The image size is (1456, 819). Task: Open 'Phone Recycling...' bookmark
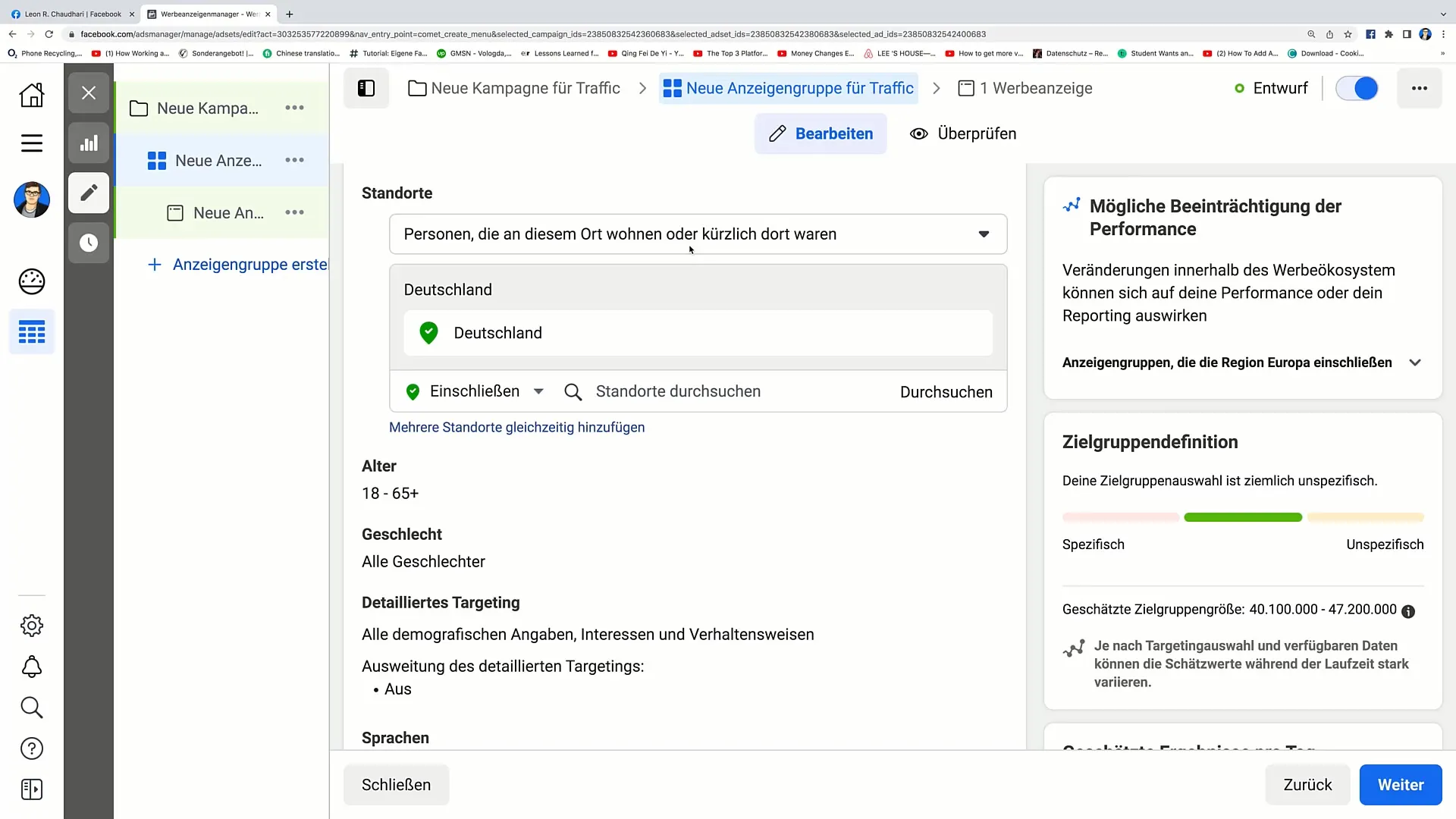(x=44, y=54)
